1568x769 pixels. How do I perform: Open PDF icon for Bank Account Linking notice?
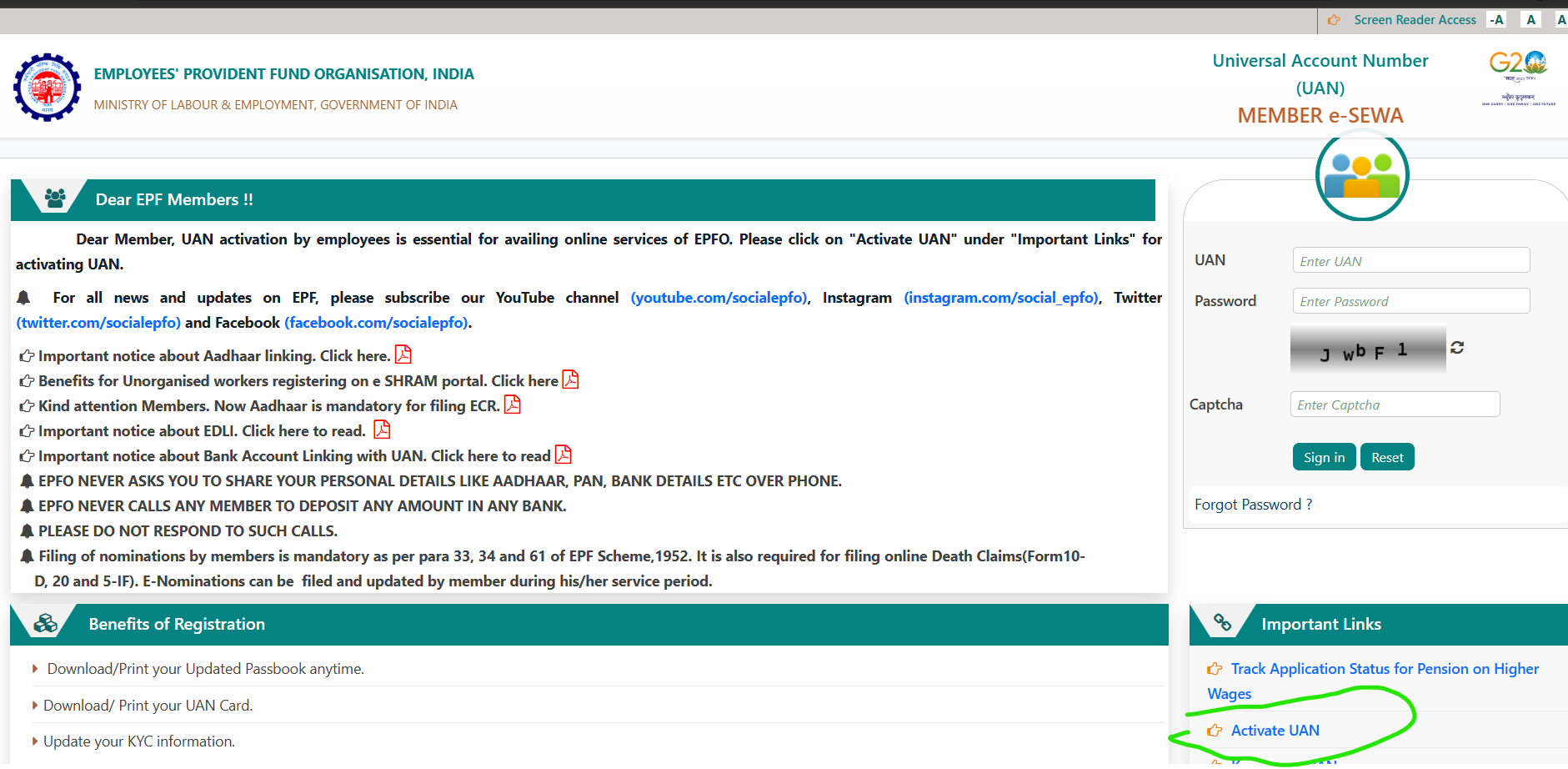pos(564,455)
